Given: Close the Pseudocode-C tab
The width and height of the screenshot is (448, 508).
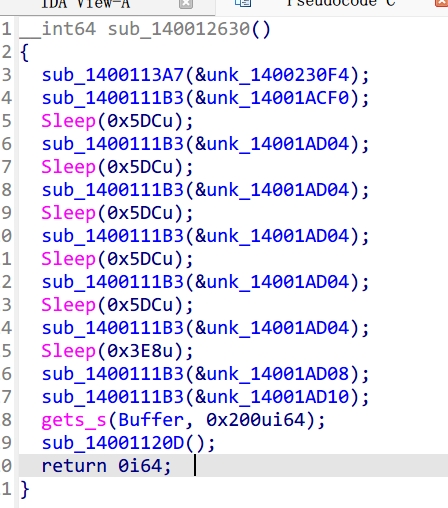Looking at the screenshot, I should (442, 3).
